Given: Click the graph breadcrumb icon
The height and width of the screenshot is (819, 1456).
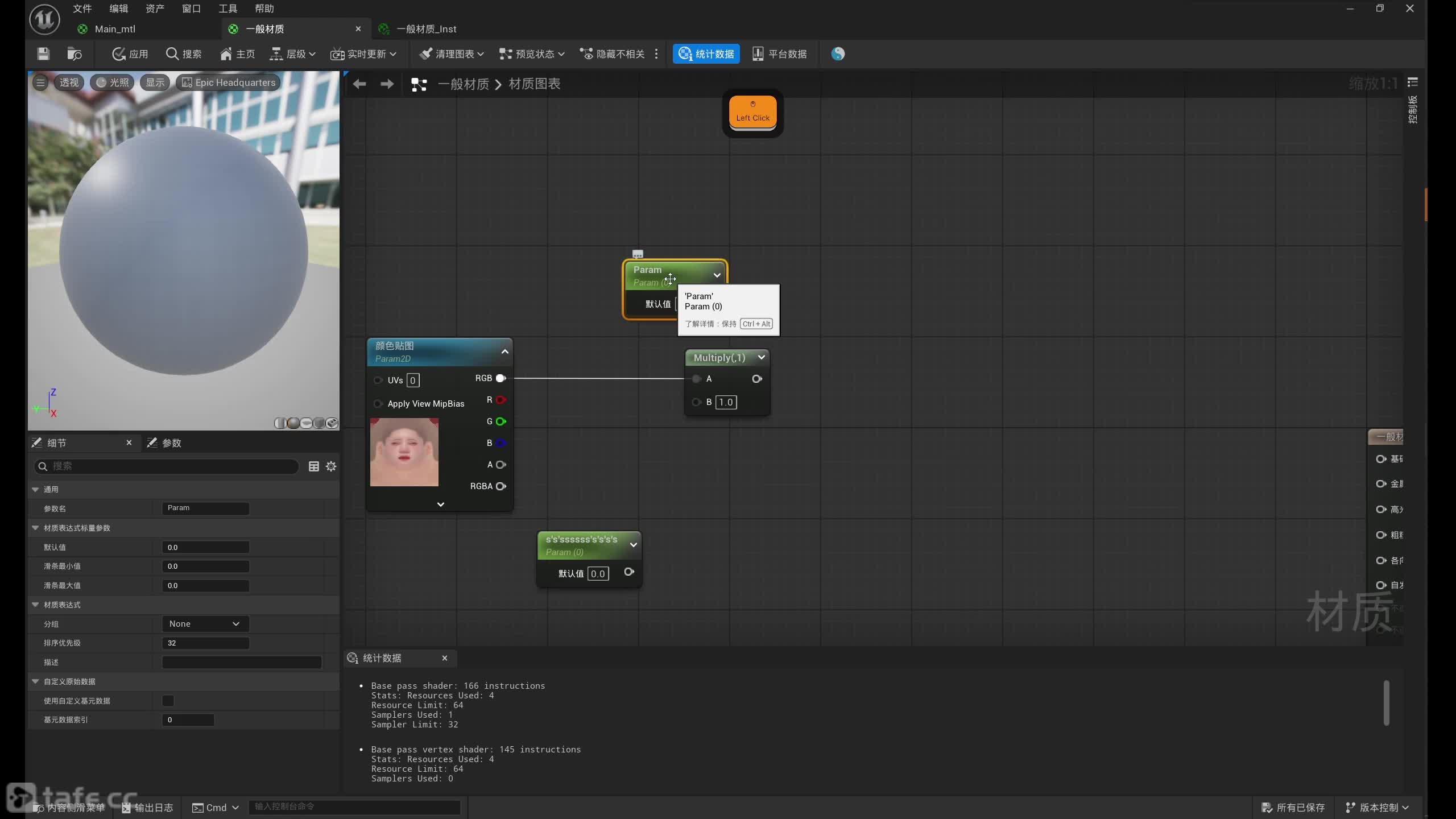Looking at the screenshot, I should [419, 84].
